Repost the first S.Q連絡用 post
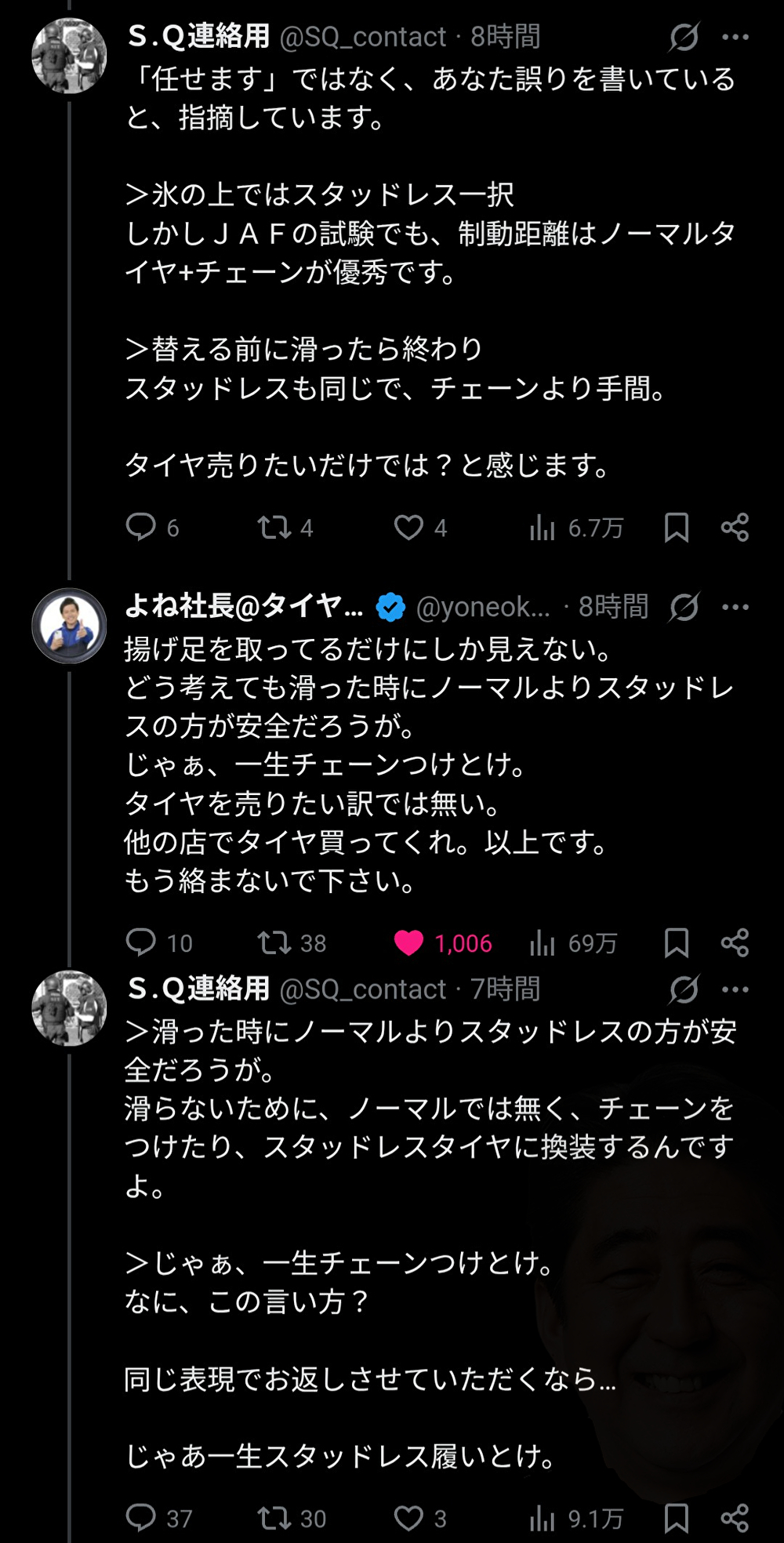Image resolution: width=784 pixels, height=1543 pixels. pyautogui.click(x=274, y=527)
